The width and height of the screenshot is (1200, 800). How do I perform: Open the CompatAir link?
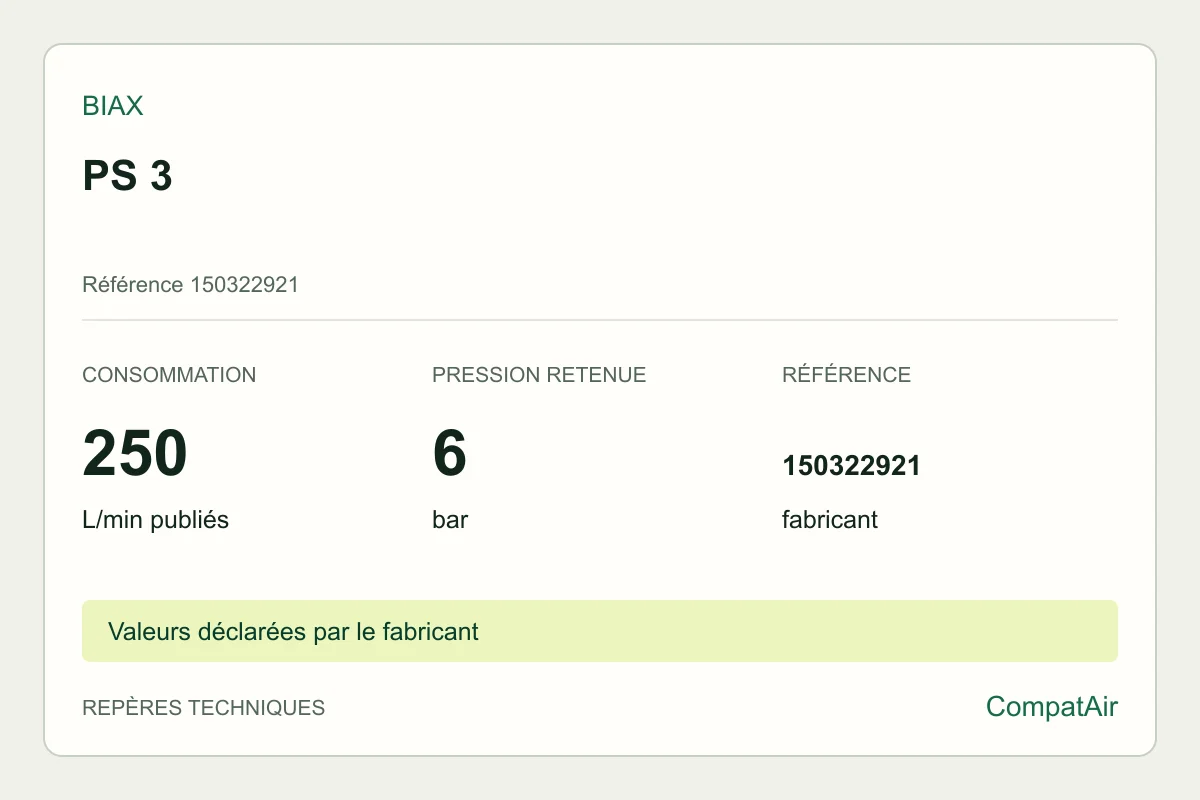click(x=1052, y=707)
